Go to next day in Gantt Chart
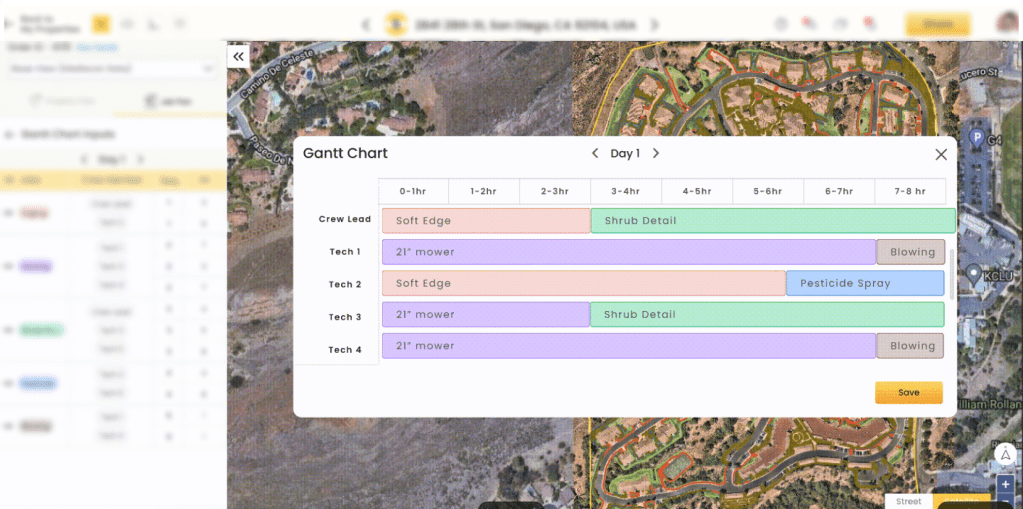The image size is (1023, 509). tap(656, 154)
